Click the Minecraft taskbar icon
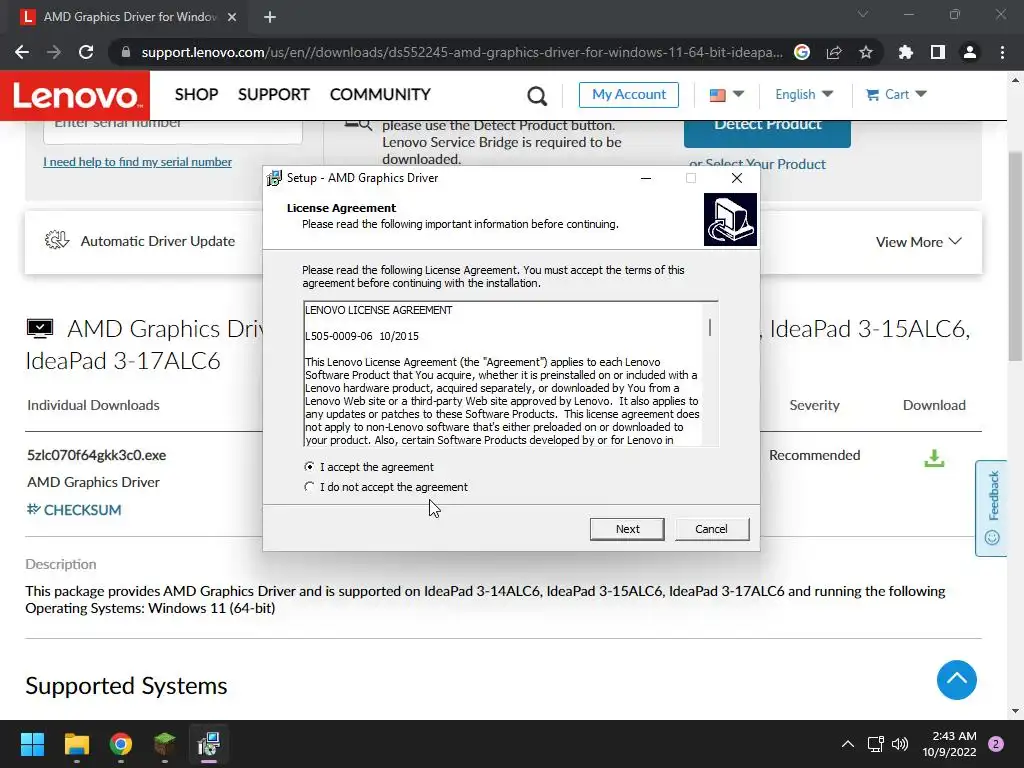 pyautogui.click(x=165, y=744)
